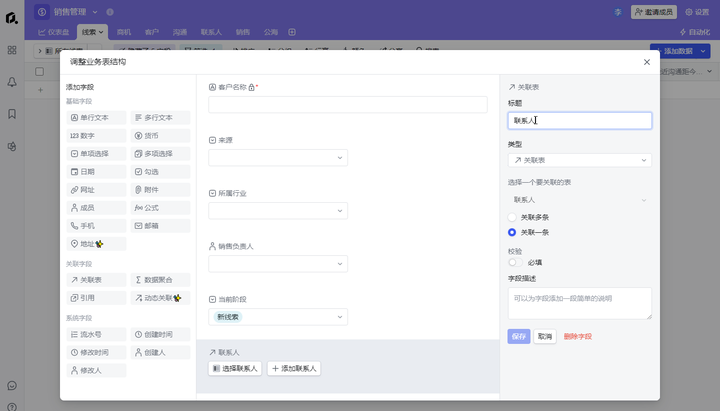This screenshot has width=720, height=411.
Task: Expand the 销售管理 workspace chevron
Action: point(95,12)
